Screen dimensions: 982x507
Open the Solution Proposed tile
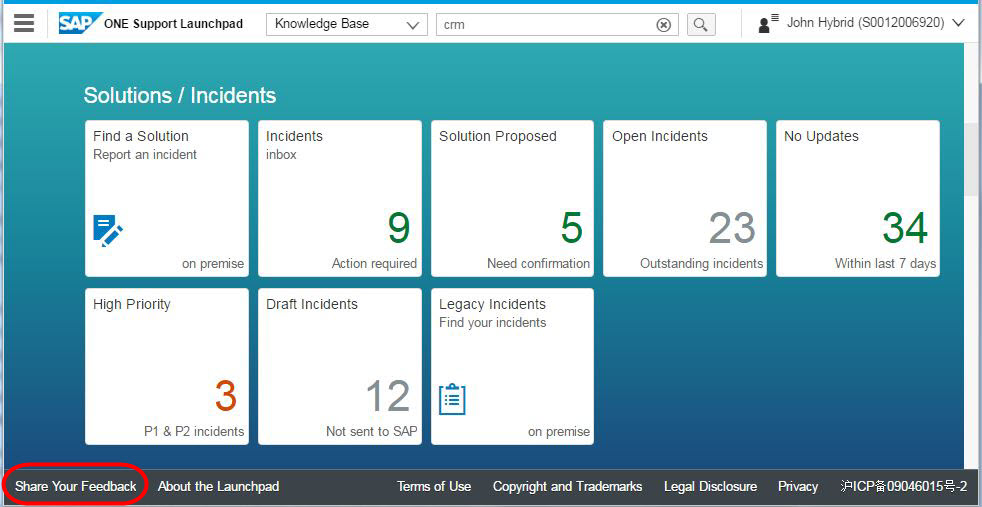click(512, 198)
